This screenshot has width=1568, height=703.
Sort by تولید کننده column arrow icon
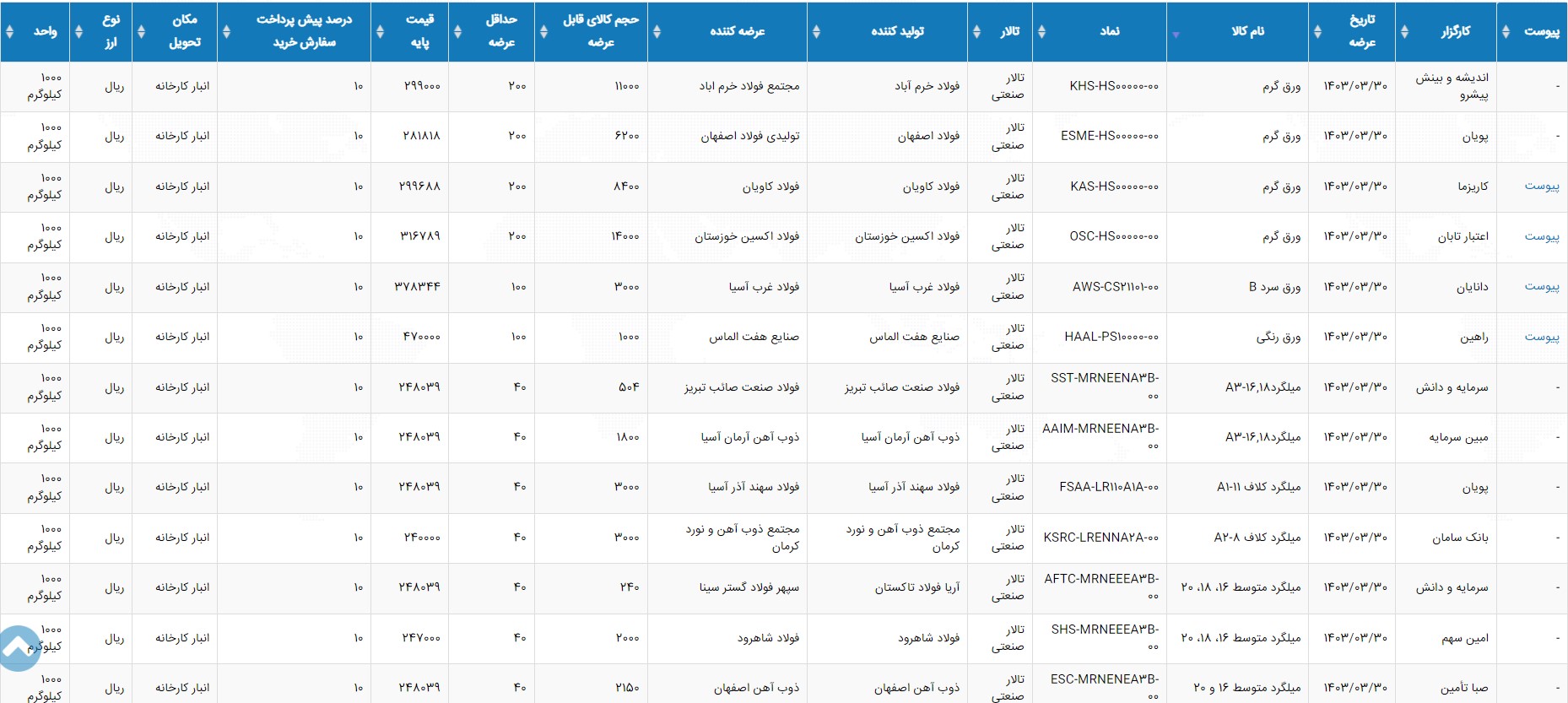click(x=816, y=31)
